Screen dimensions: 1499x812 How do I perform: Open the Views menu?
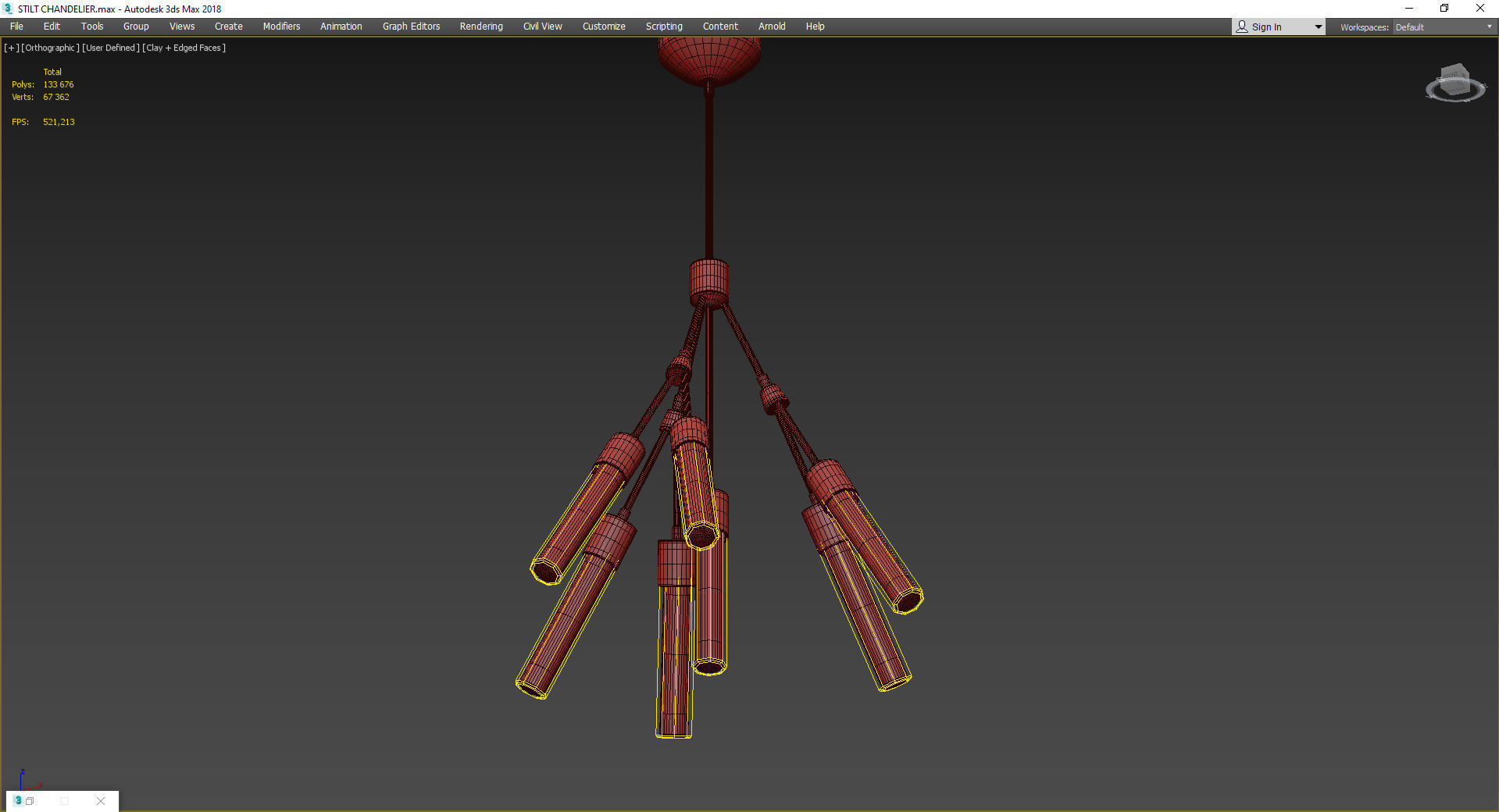(182, 27)
